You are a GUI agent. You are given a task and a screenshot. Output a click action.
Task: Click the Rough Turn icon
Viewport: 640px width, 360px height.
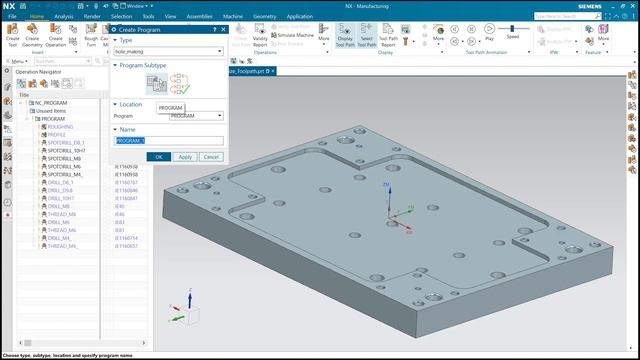coord(91,35)
